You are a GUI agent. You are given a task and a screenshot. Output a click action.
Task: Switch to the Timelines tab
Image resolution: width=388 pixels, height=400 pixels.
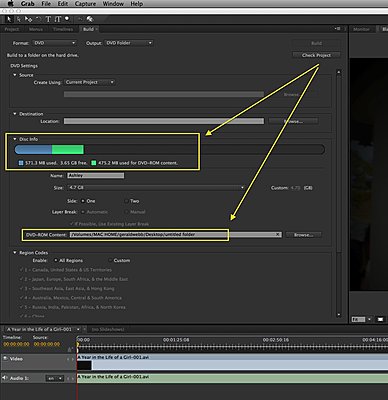[x=63, y=29]
